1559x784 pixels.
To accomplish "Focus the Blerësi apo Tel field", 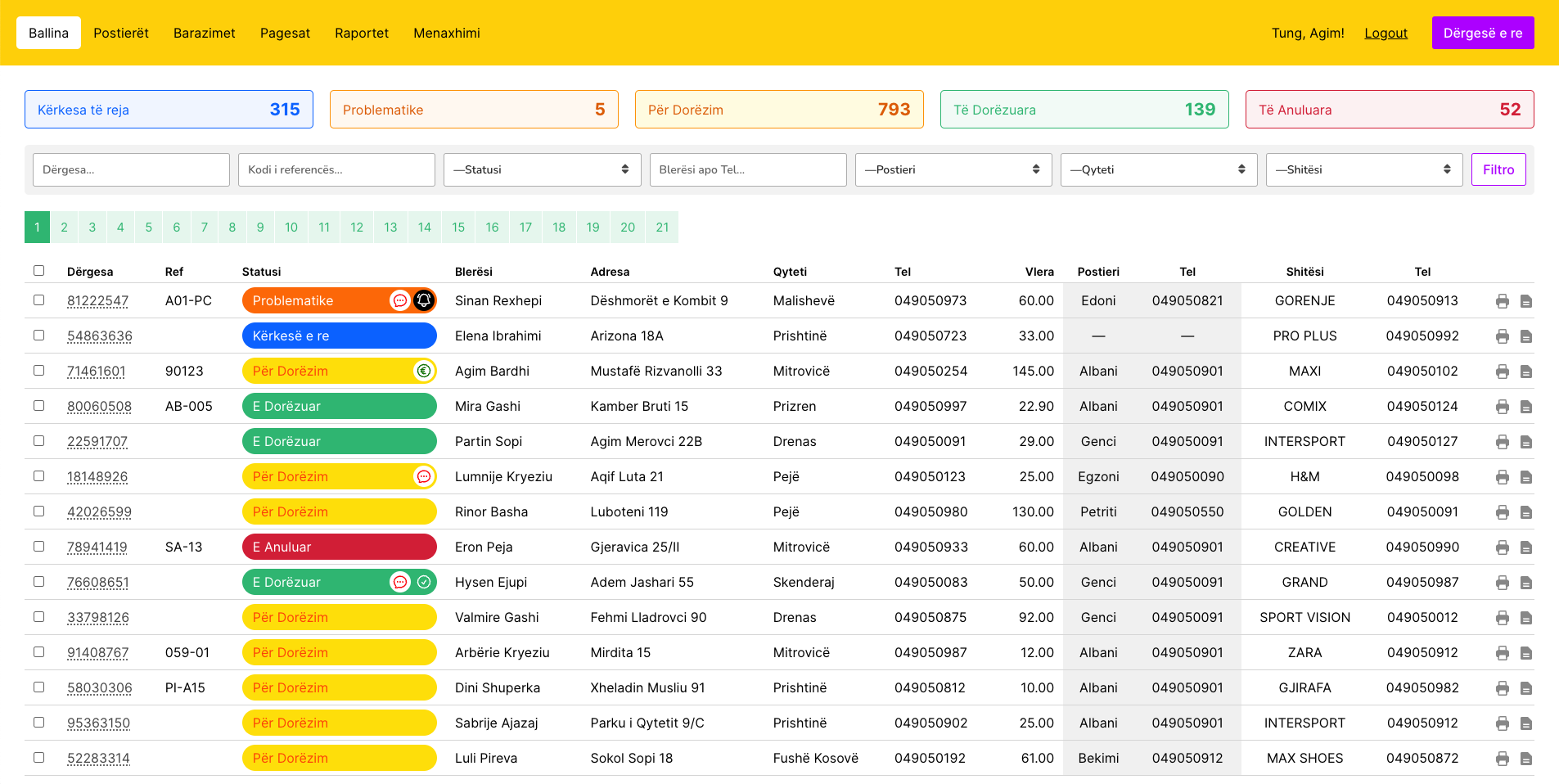I will [x=748, y=169].
